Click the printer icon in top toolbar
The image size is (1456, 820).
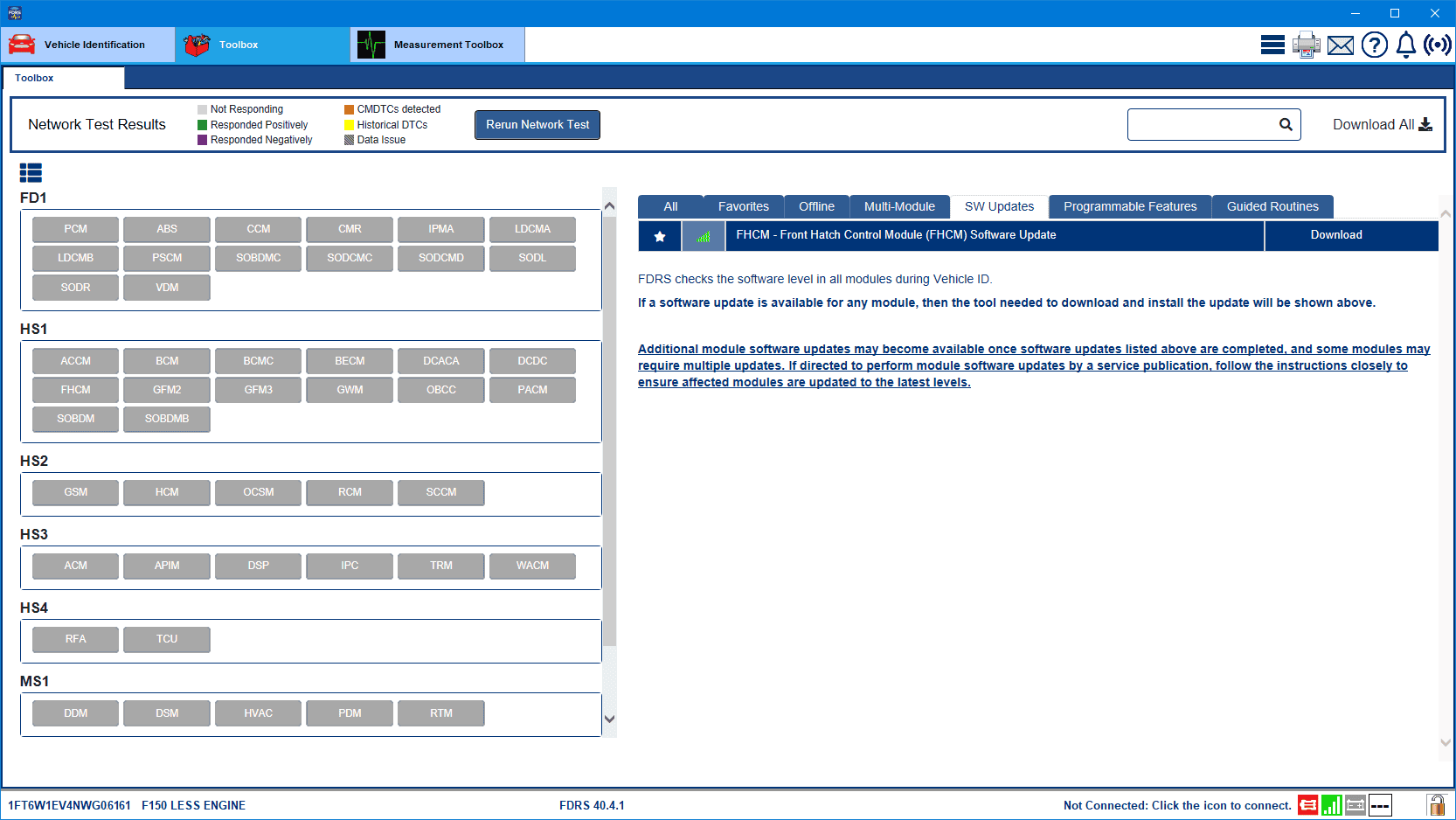1306,45
